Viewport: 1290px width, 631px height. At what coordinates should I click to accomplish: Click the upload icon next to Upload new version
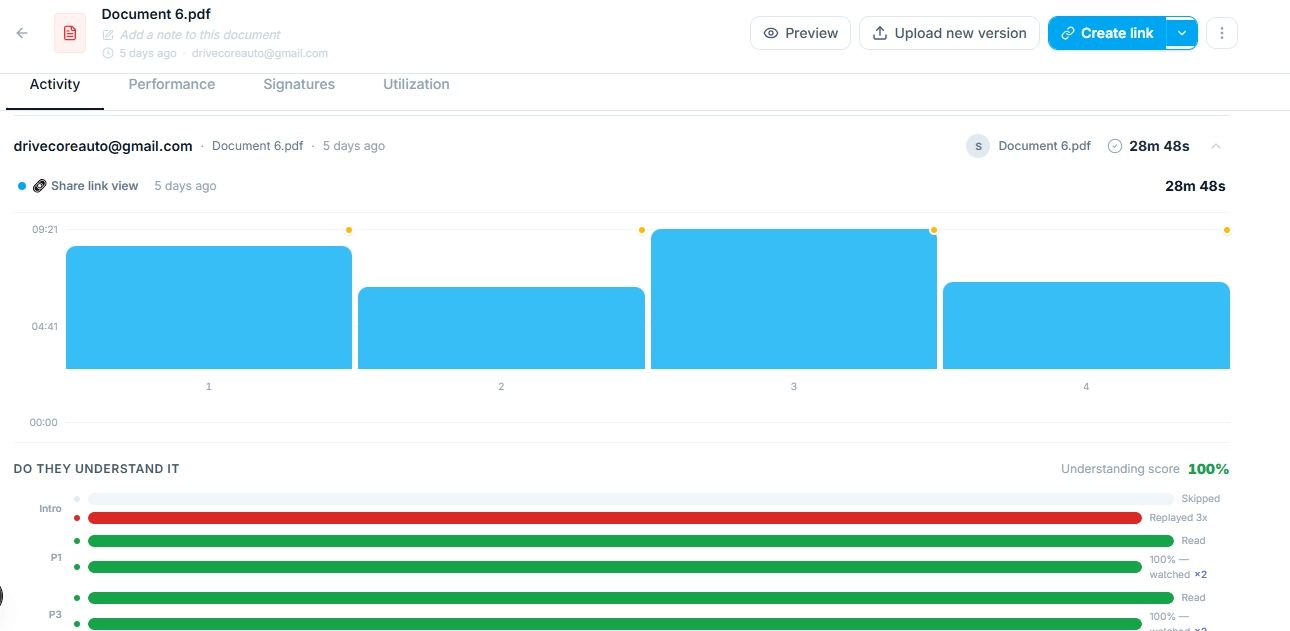pos(880,32)
